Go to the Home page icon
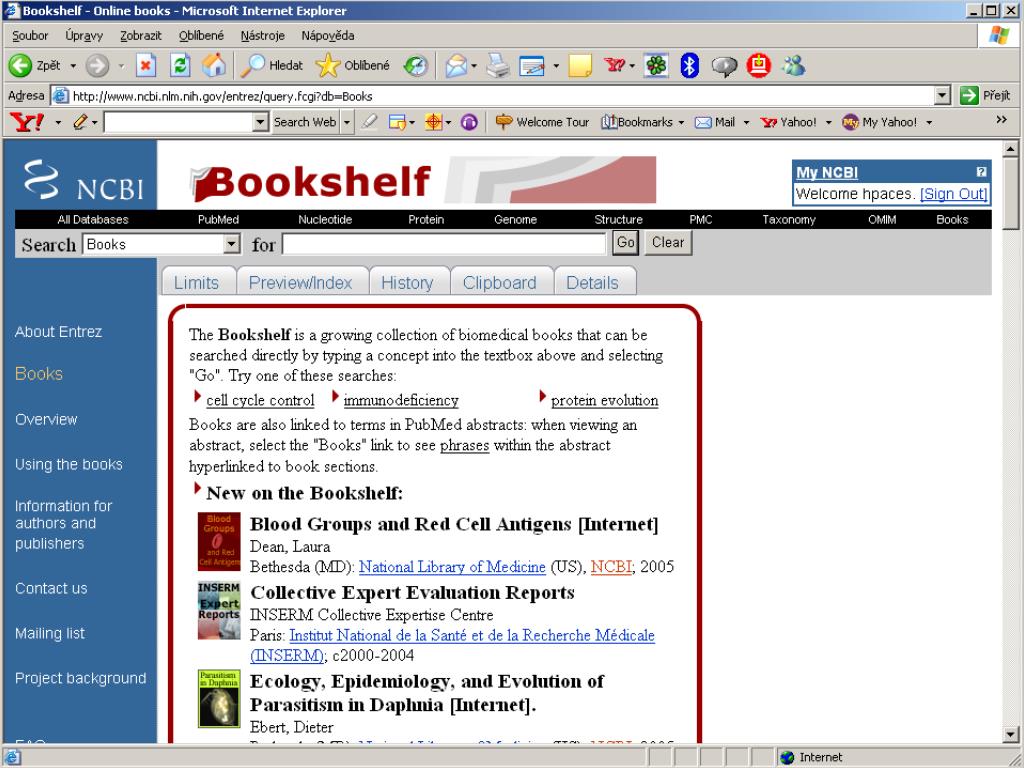This screenshot has width=1024, height=768. 213,65
